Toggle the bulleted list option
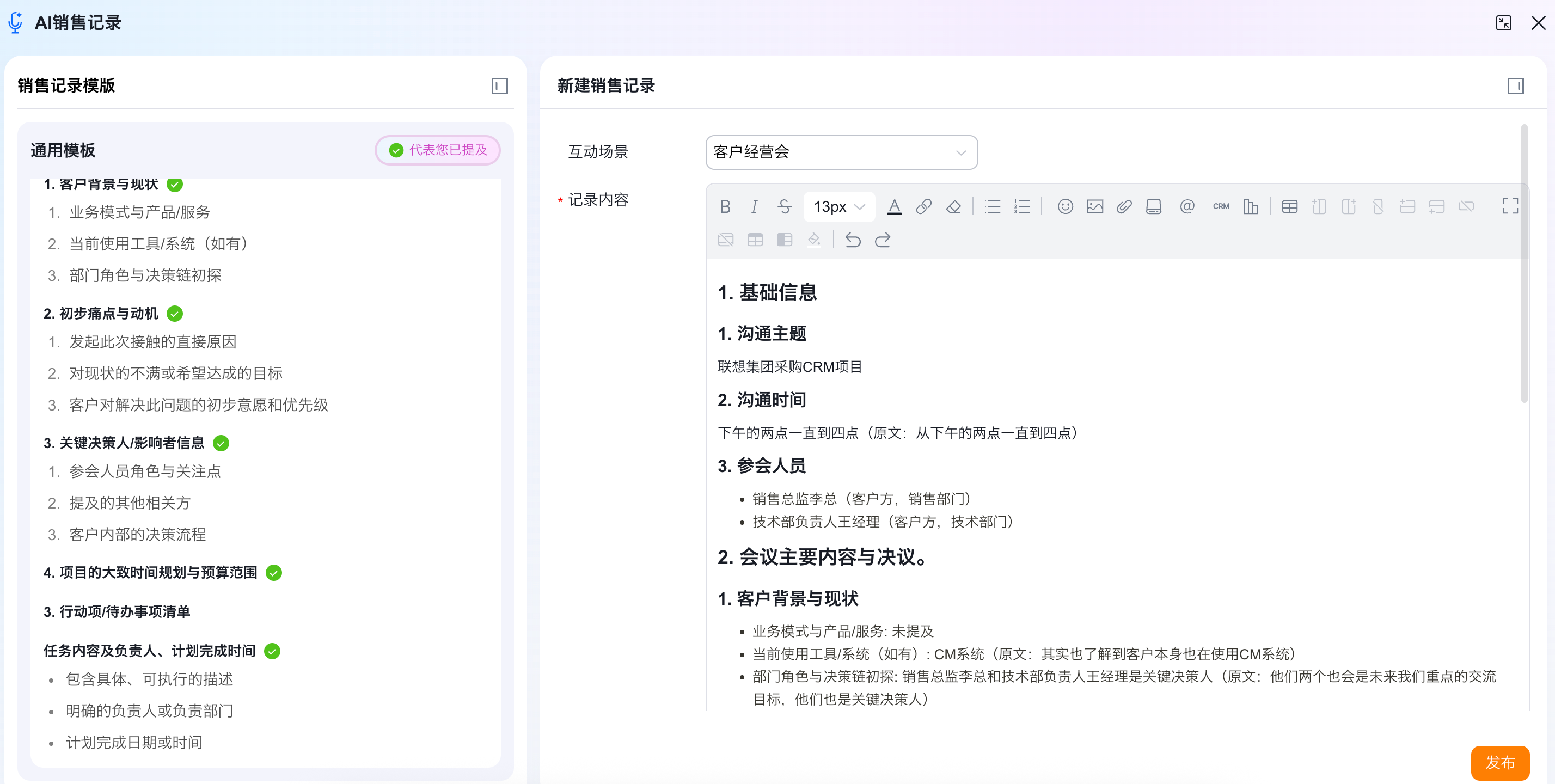 [x=992, y=206]
